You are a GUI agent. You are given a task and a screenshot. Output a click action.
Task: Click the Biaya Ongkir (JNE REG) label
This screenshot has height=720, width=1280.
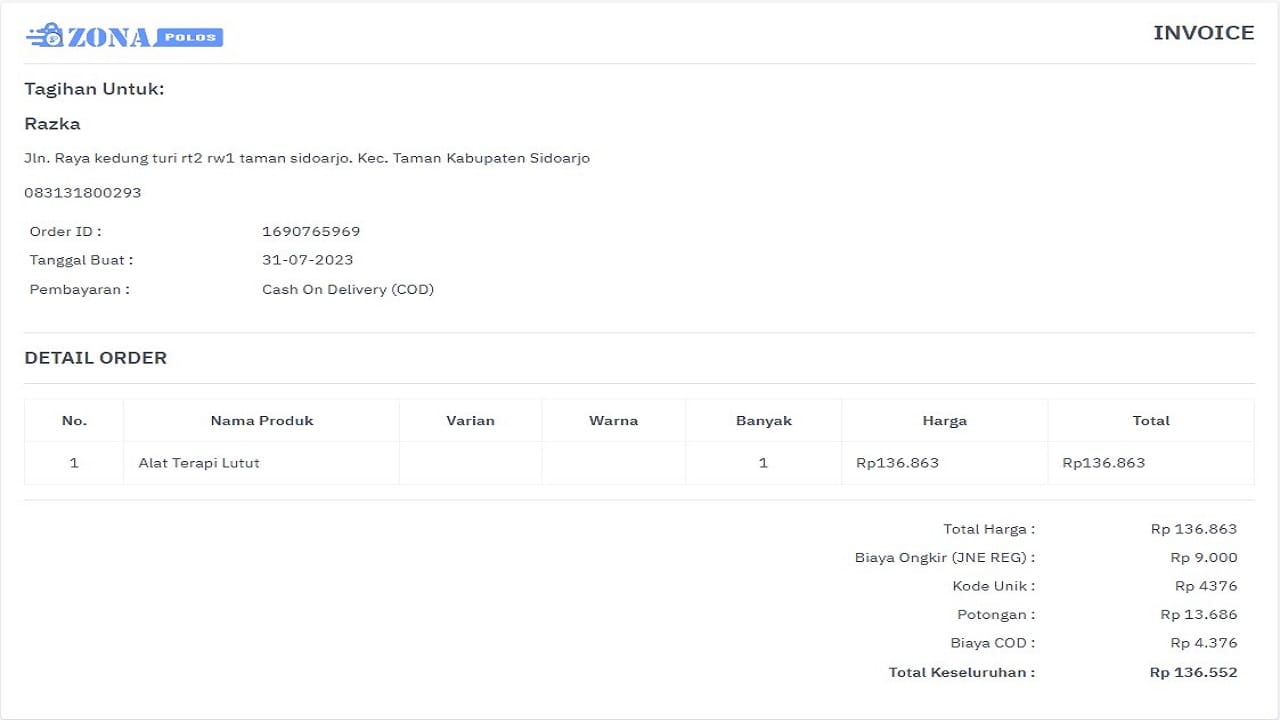pyautogui.click(x=944, y=558)
